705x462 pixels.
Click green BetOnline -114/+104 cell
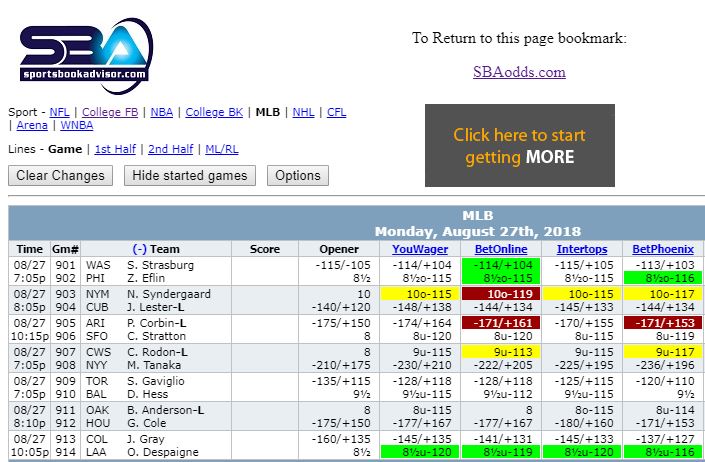click(501, 265)
